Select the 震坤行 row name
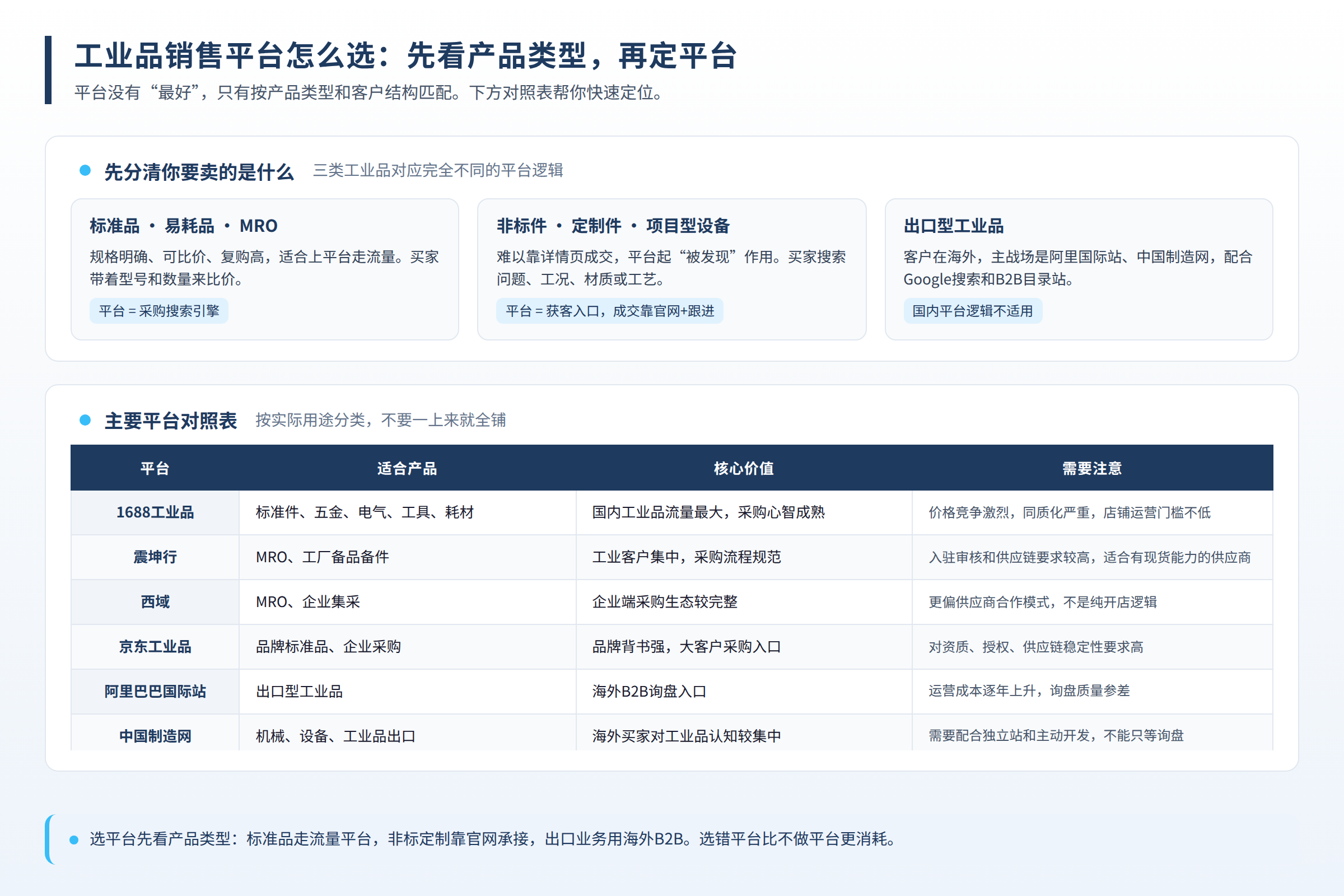Viewport: 1344px width, 896px height. 155,557
